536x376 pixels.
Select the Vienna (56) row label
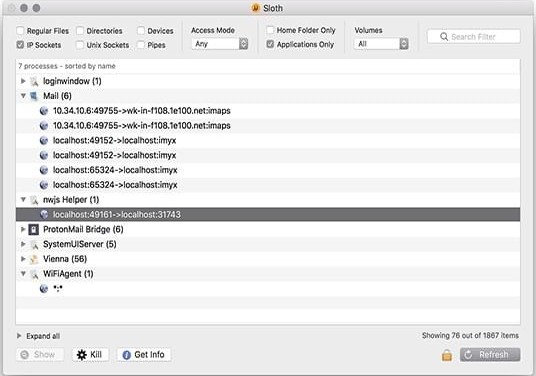[65, 259]
